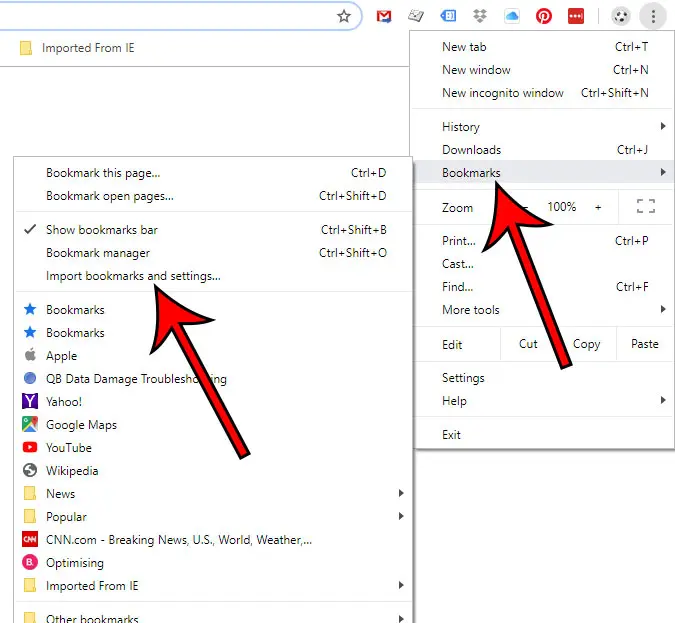Open the Pinterest extension icon
Viewport: 675px width, 623px height.
pos(544,16)
